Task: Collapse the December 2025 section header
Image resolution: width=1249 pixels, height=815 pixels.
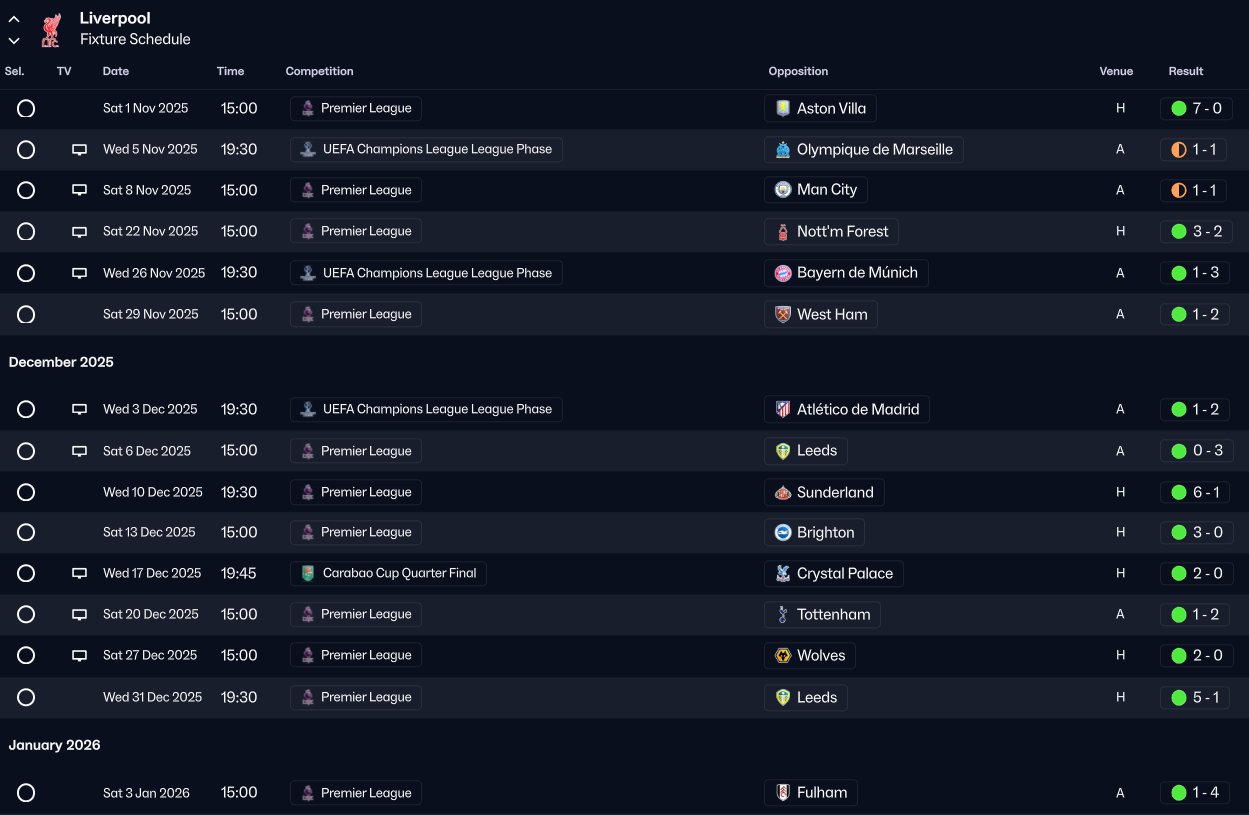Action: coord(61,362)
